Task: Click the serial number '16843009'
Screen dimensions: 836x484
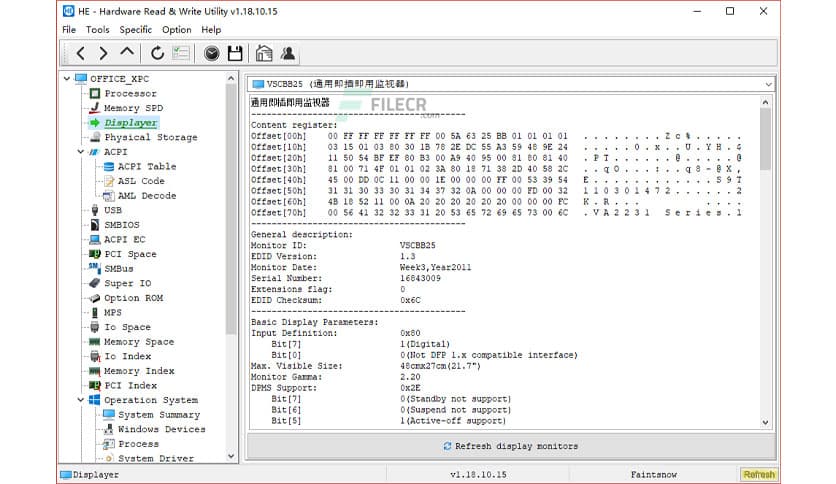Action: (420, 278)
